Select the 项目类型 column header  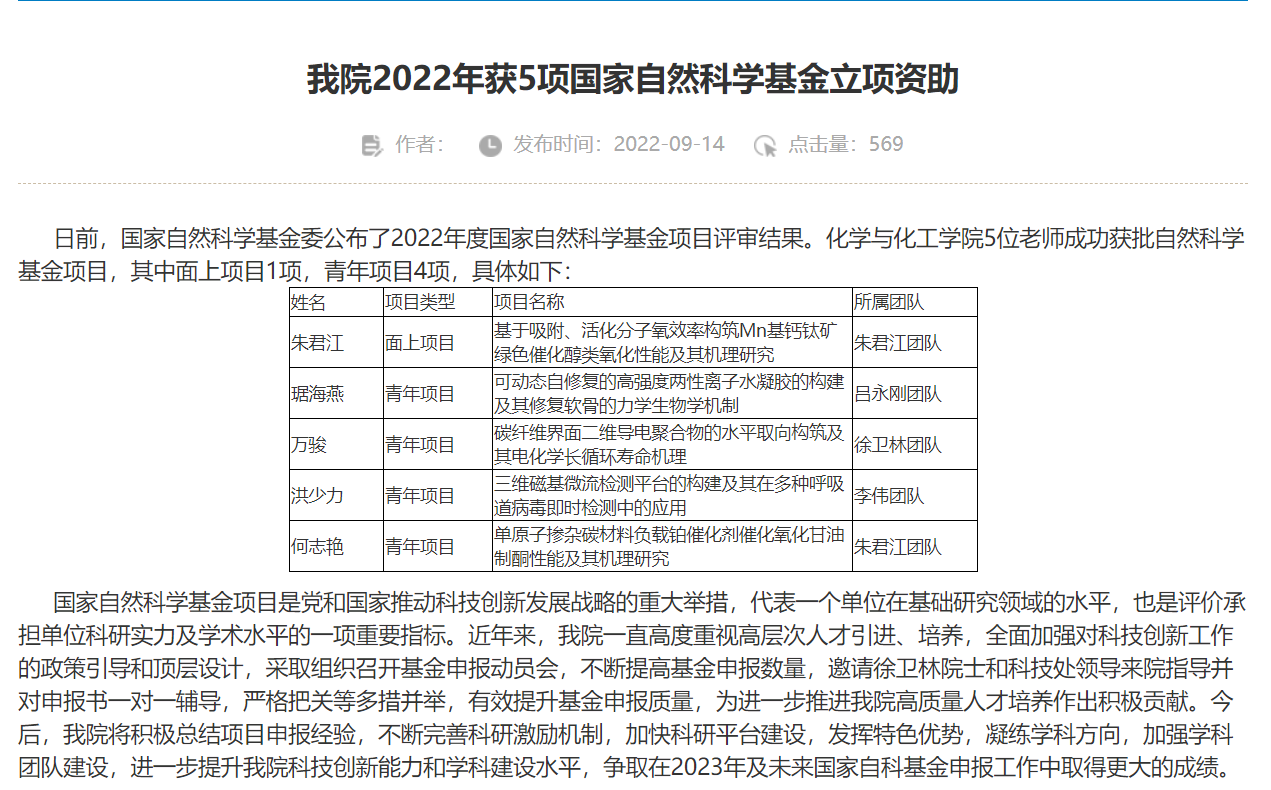(x=420, y=302)
